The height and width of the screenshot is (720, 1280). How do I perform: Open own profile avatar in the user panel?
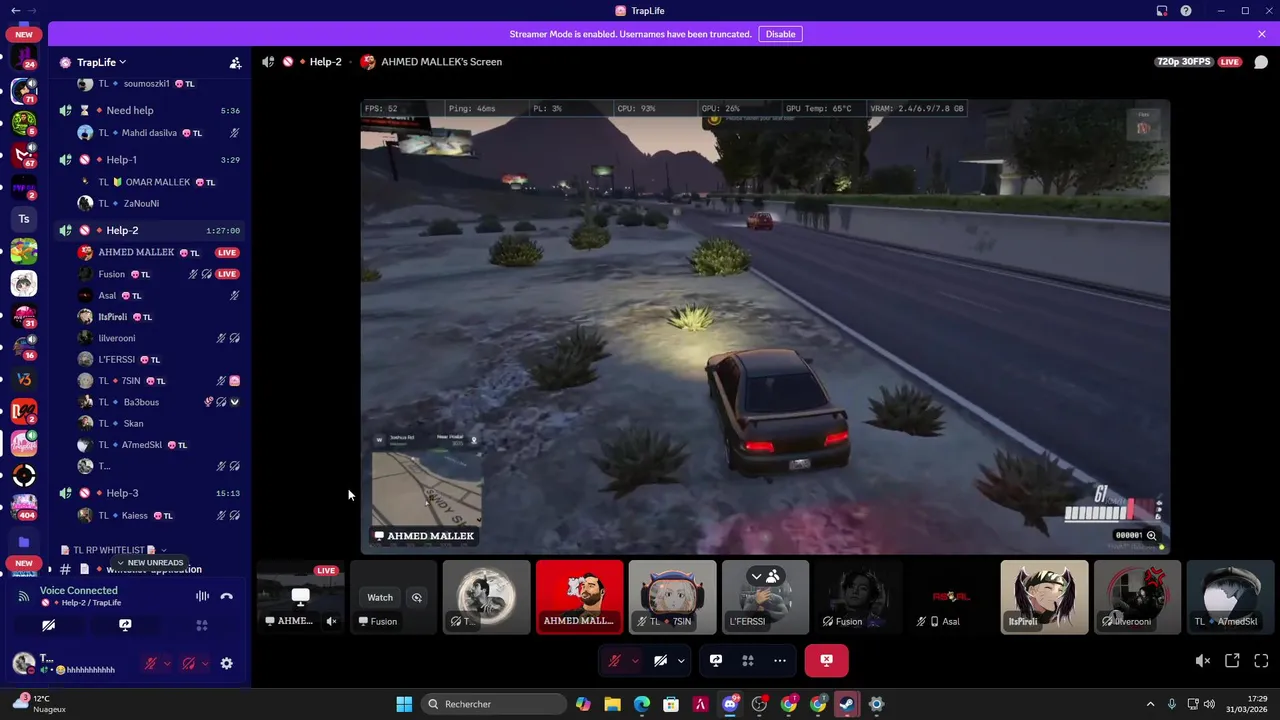point(24,663)
